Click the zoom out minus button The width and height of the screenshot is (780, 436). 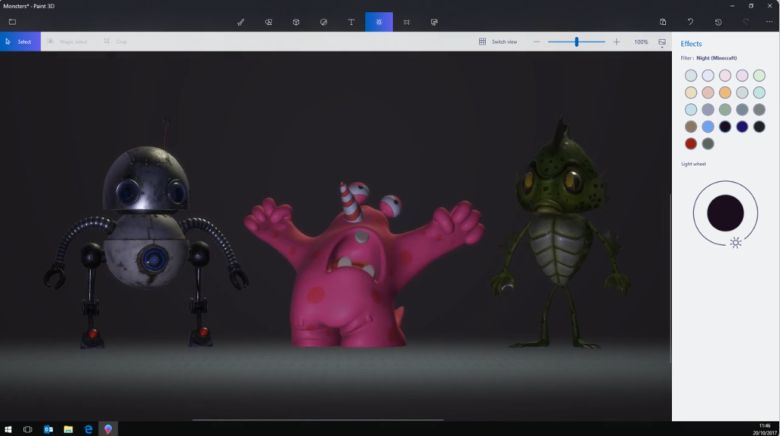[x=537, y=42]
